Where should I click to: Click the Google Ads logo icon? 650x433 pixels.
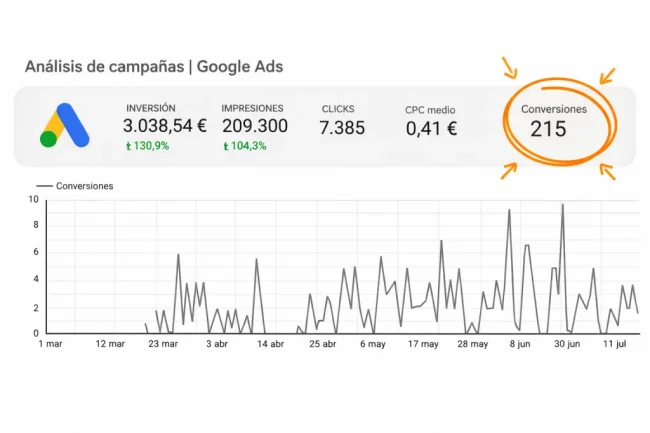click(65, 125)
